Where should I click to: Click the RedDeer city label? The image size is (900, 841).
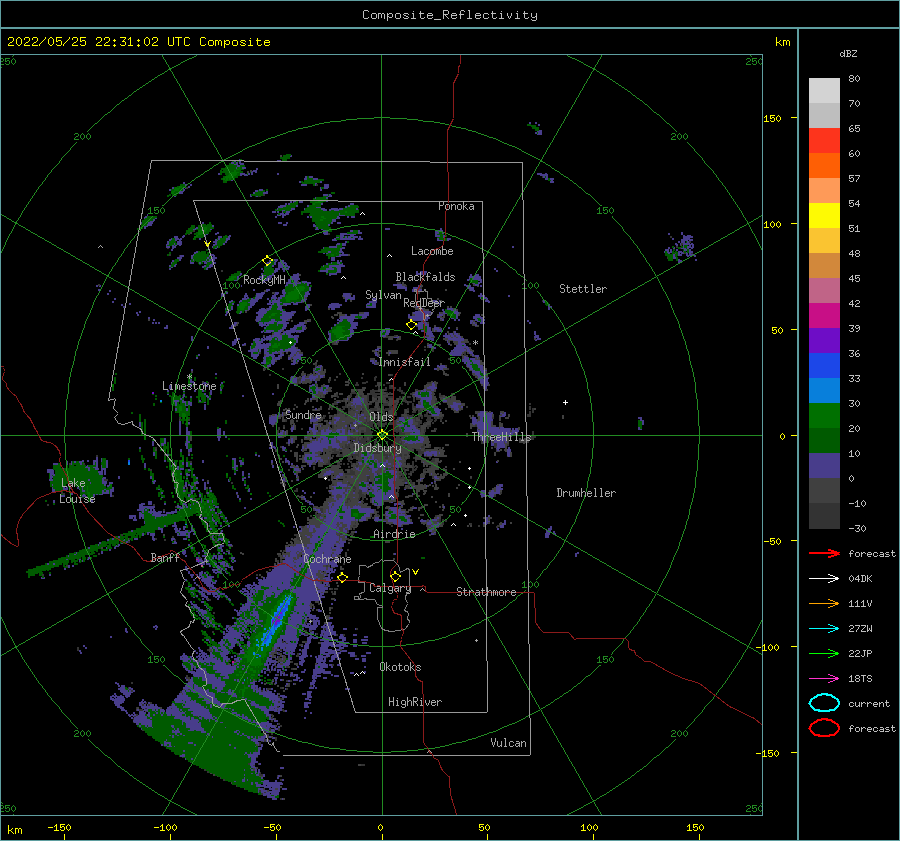coord(424,303)
